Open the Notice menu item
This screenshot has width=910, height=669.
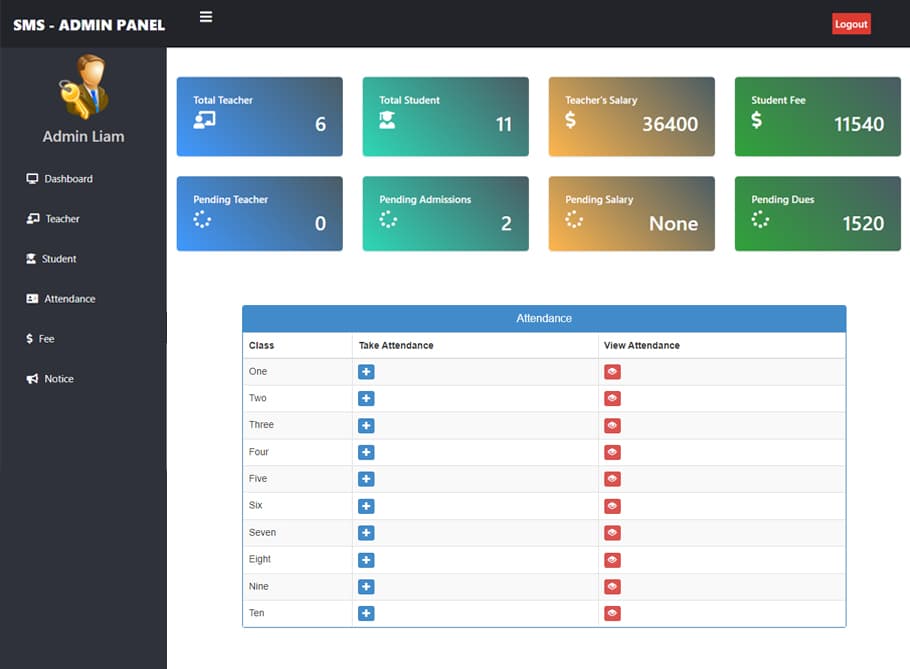(58, 379)
